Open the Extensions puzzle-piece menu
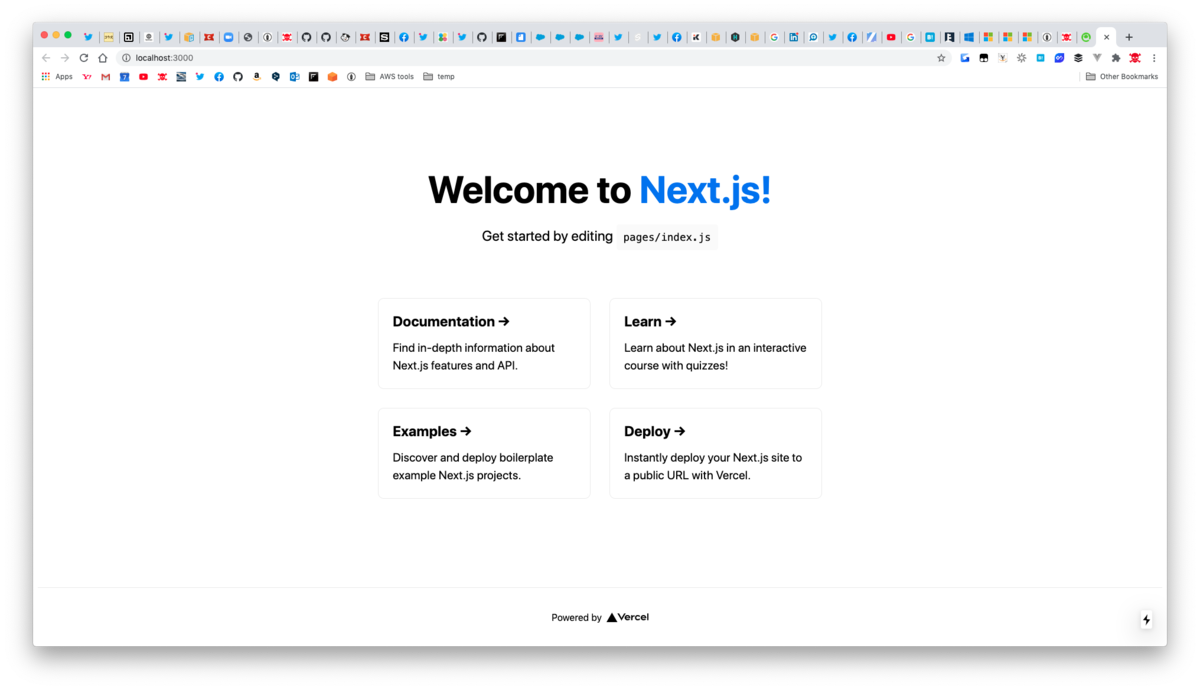Viewport: 1200px width, 690px height. pyautogui.click(x=1116, y=58)
